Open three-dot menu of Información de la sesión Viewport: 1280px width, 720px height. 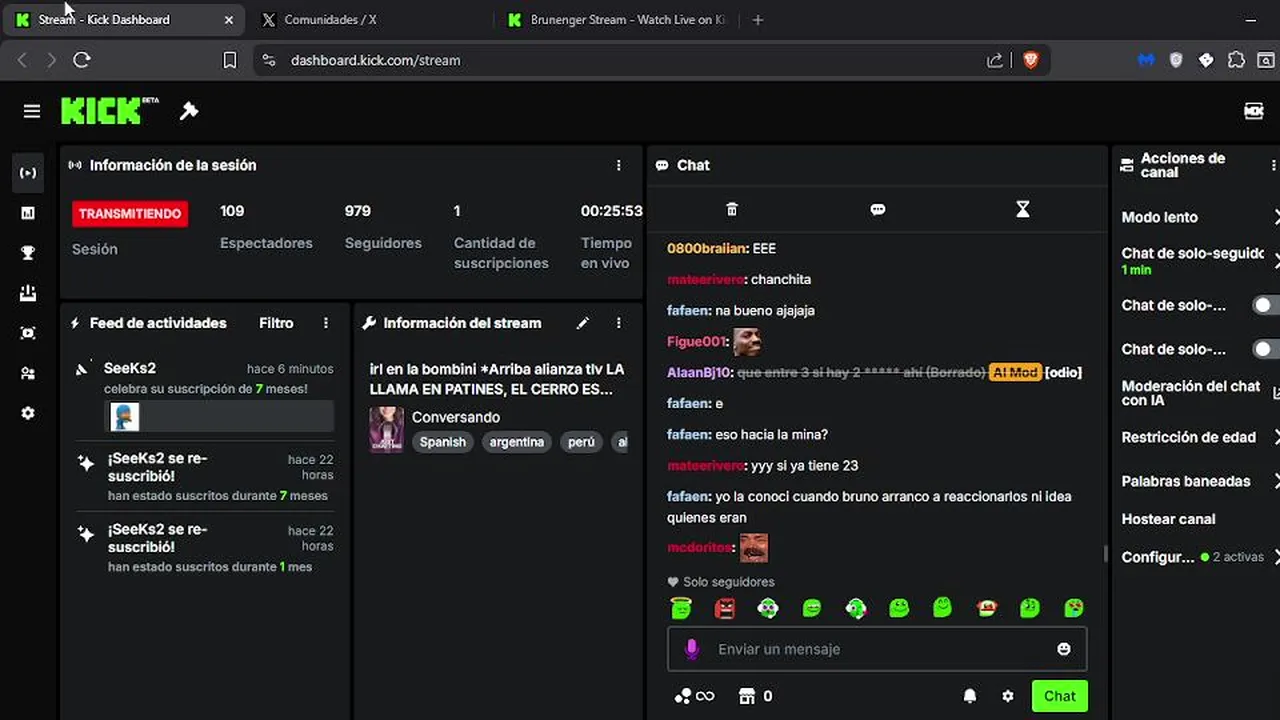pyautogui.click(x=618, y=165)
